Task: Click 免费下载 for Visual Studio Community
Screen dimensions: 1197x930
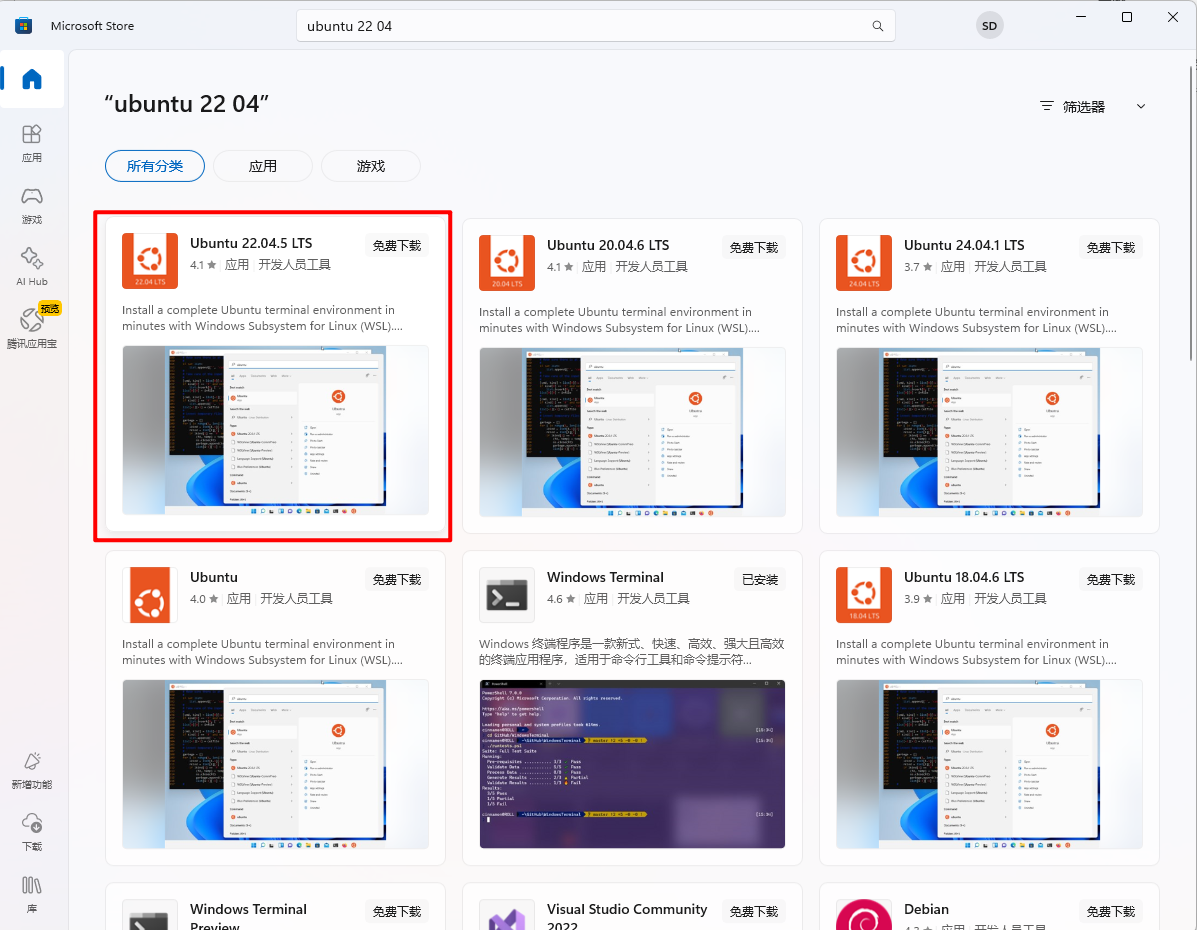Action: coord(753,912)
